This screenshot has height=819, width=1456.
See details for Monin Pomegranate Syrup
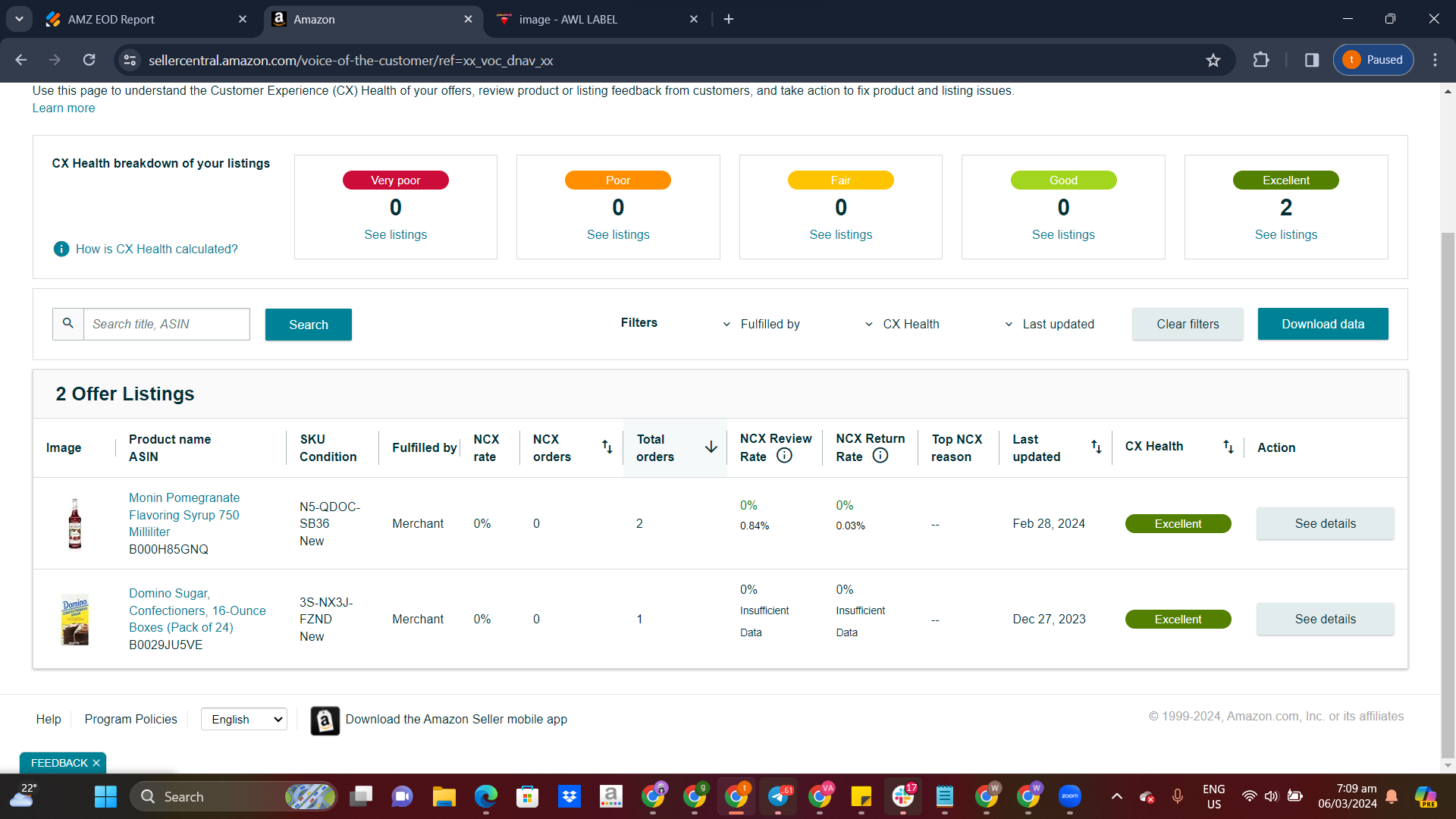pyautogui.click(x=1326, y=523)
